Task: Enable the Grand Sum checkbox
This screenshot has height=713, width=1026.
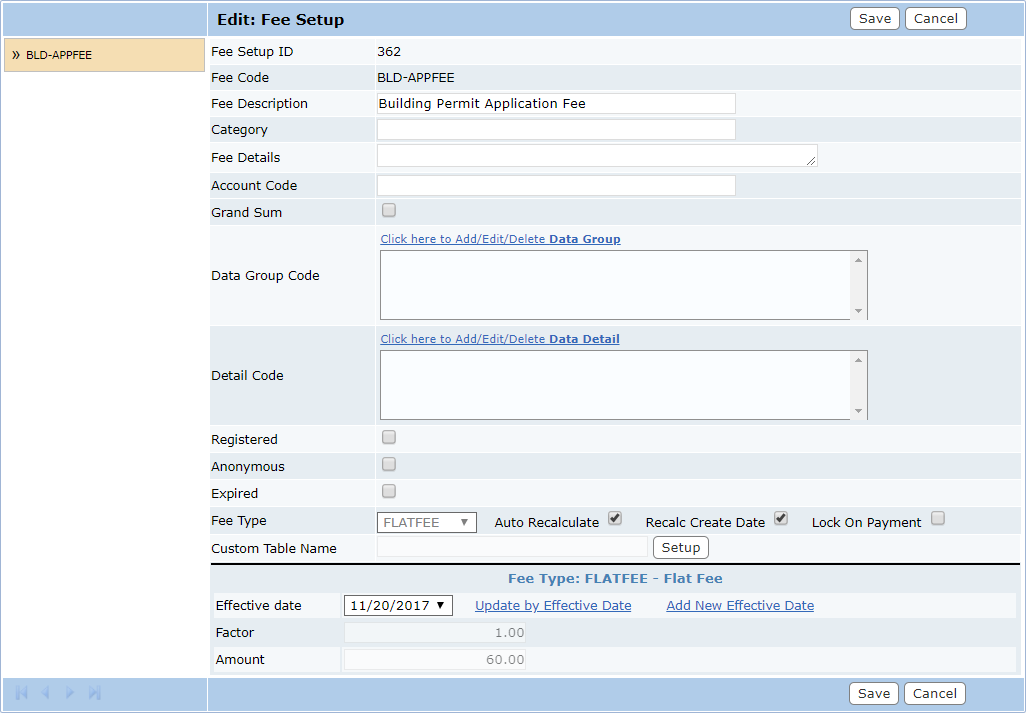Action: point(387,210)
